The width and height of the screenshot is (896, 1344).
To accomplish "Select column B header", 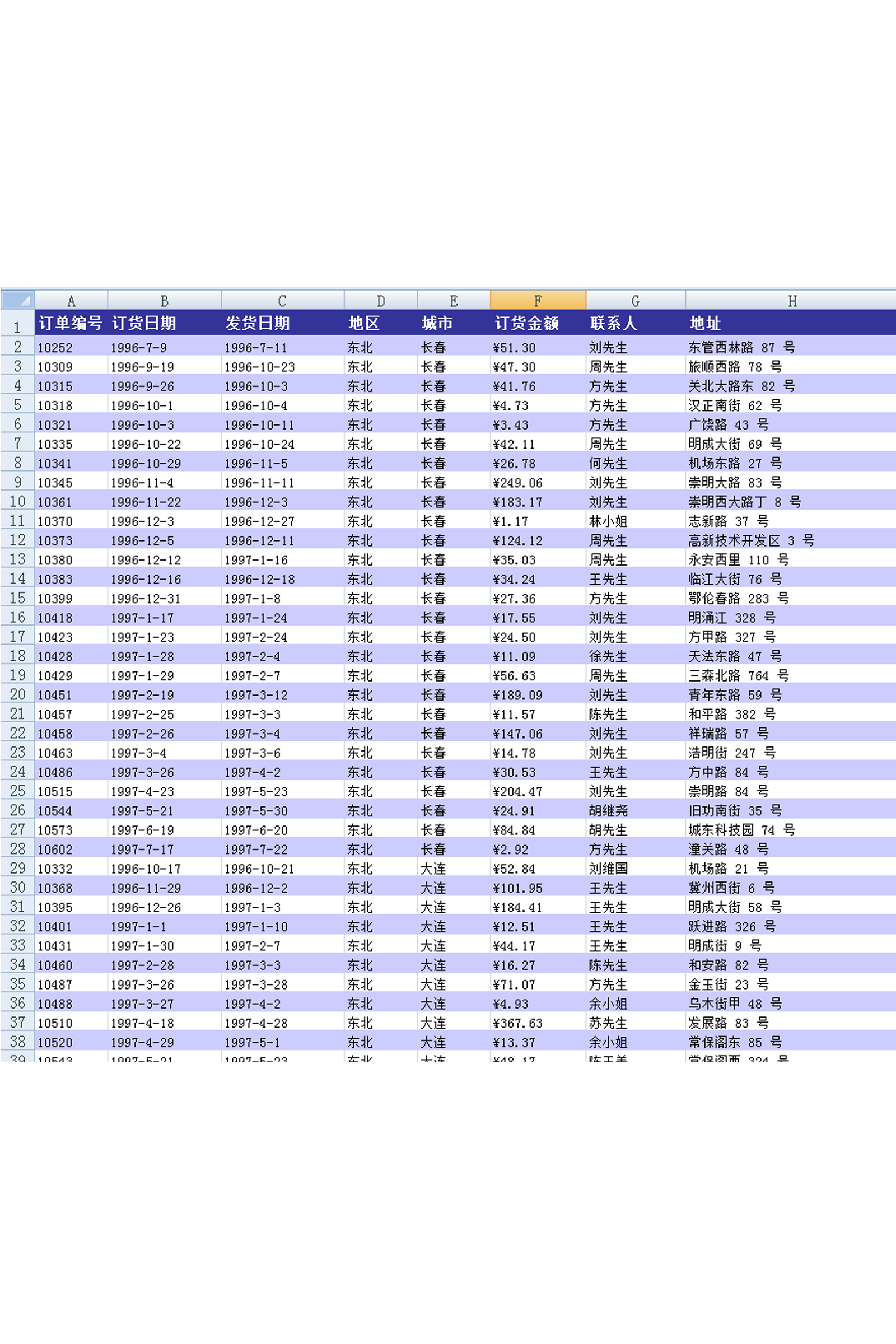I will coord(164,301).
